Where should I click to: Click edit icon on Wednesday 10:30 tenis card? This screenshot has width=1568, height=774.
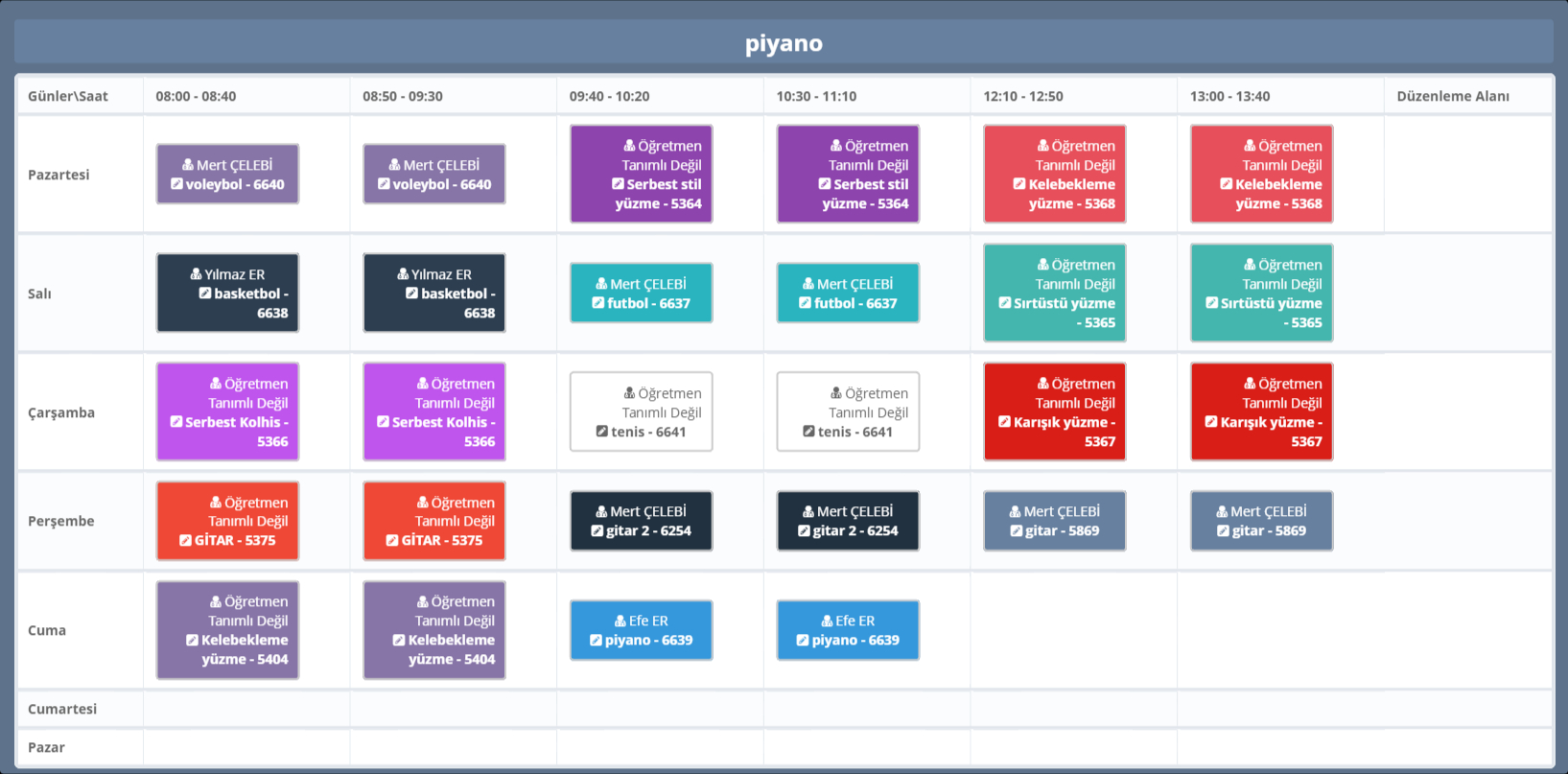(808, 432)
